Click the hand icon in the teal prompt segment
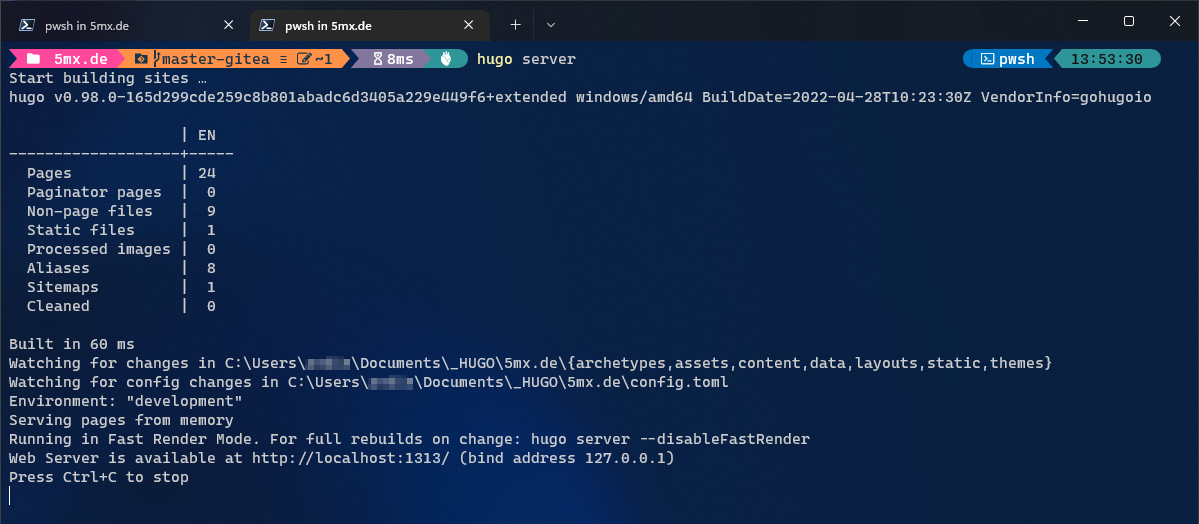The width and height of the screenshot is (1199, 524). point(447,59)
